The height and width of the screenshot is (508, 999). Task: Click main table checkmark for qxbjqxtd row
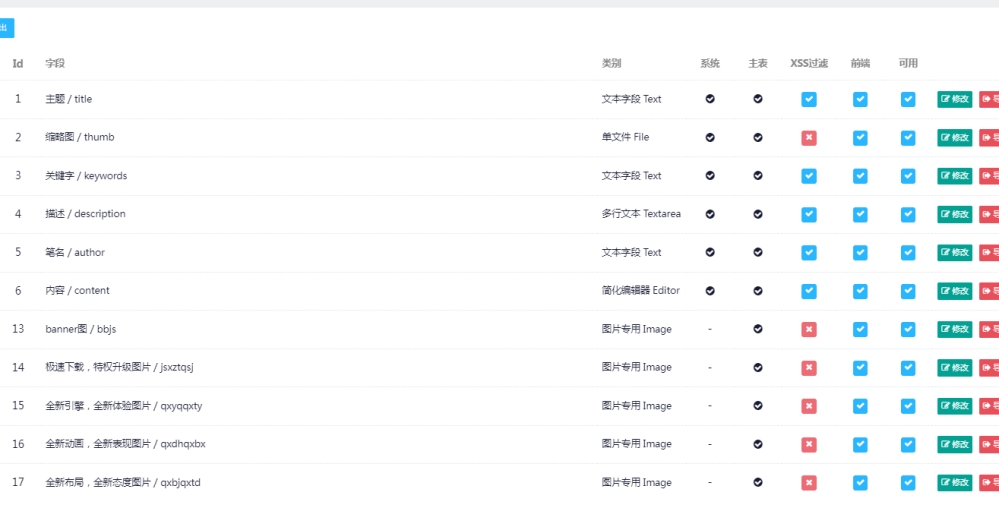pos(758,483)
